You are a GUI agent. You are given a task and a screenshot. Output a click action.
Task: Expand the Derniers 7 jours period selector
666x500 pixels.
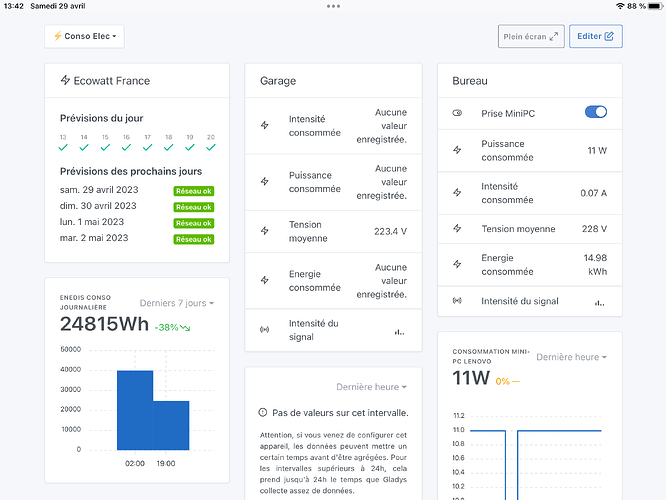coord(176,303)
